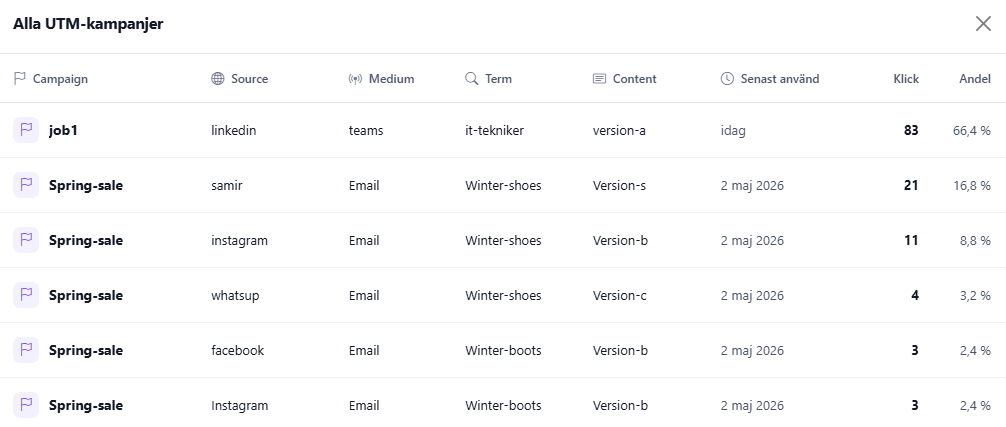Click the version-a content cell

[619, 131]
